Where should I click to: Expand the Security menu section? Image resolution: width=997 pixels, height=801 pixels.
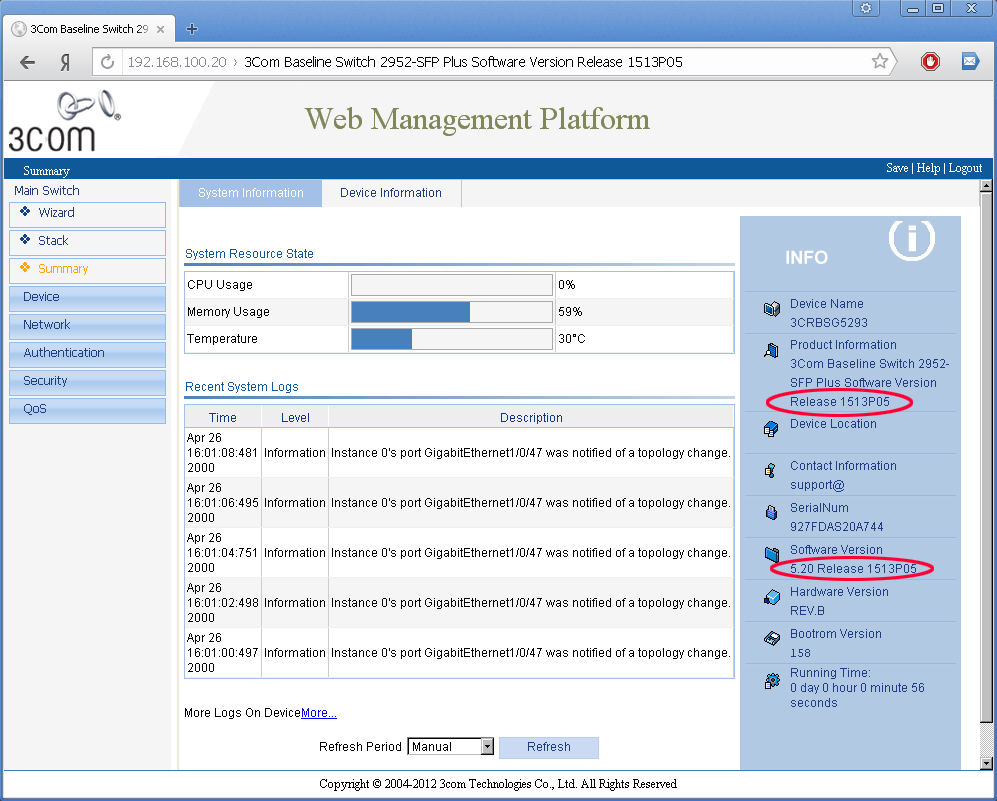click(88, 381)
